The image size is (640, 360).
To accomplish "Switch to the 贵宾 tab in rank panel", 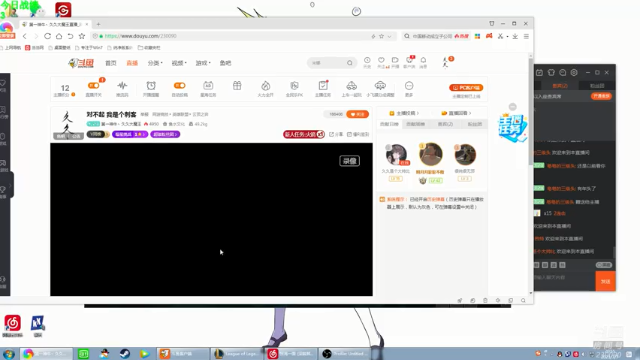I will (x=445, y=124).
